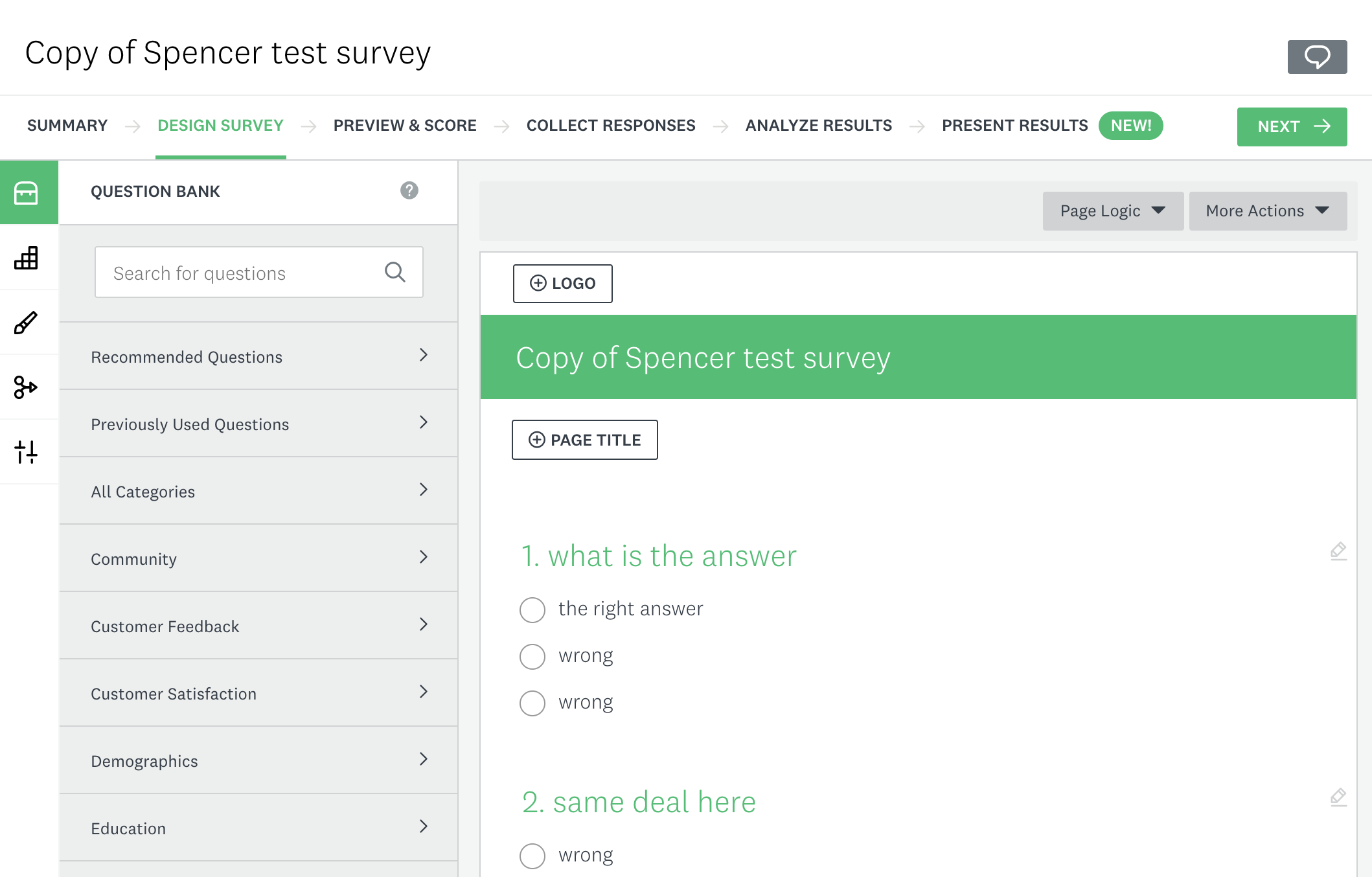This screenshot has width=1372, height=877.
Task: Go to Collect Responses tab
Action: (610, 126)
